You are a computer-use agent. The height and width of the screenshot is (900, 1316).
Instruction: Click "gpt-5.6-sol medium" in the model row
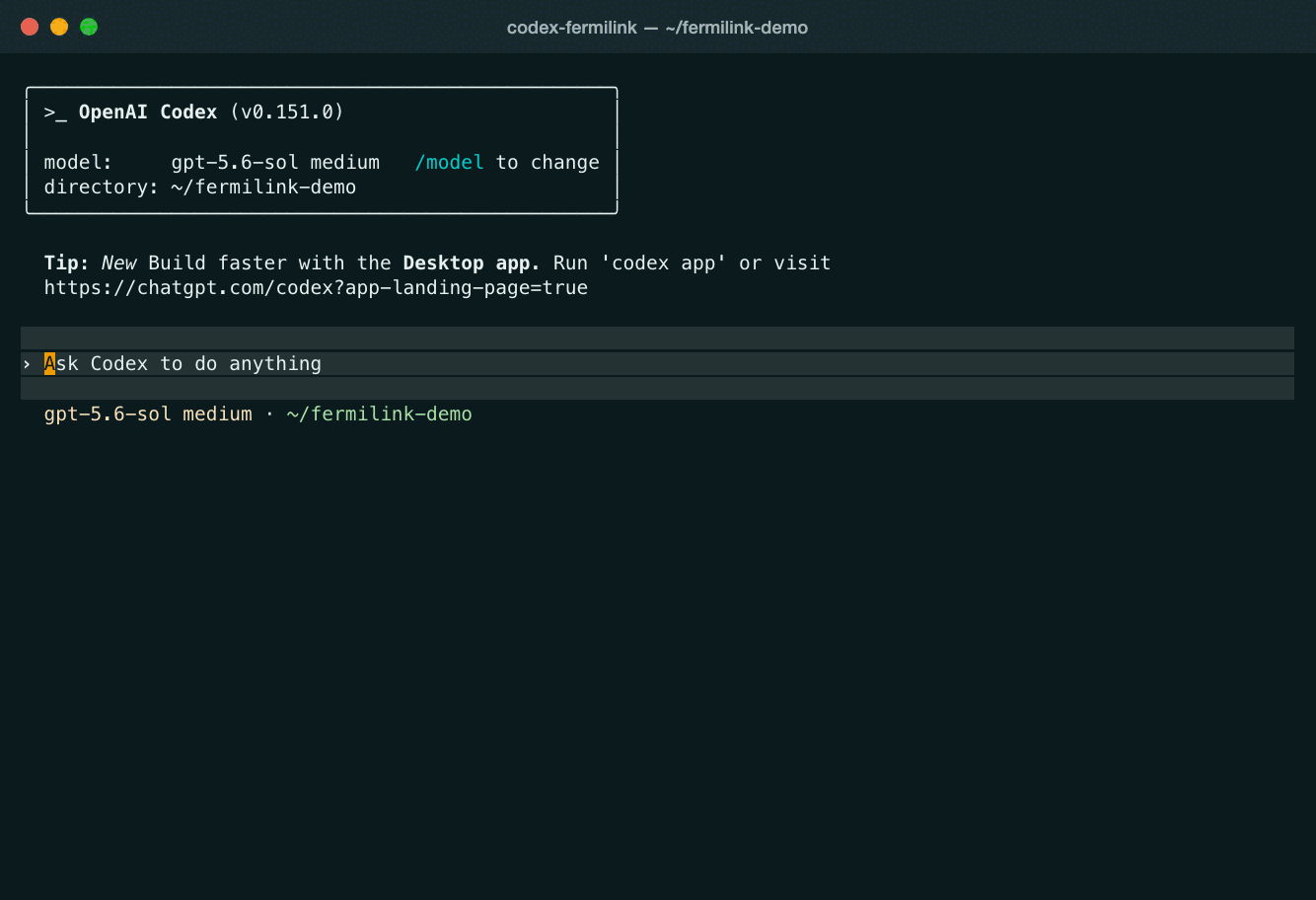275,163
